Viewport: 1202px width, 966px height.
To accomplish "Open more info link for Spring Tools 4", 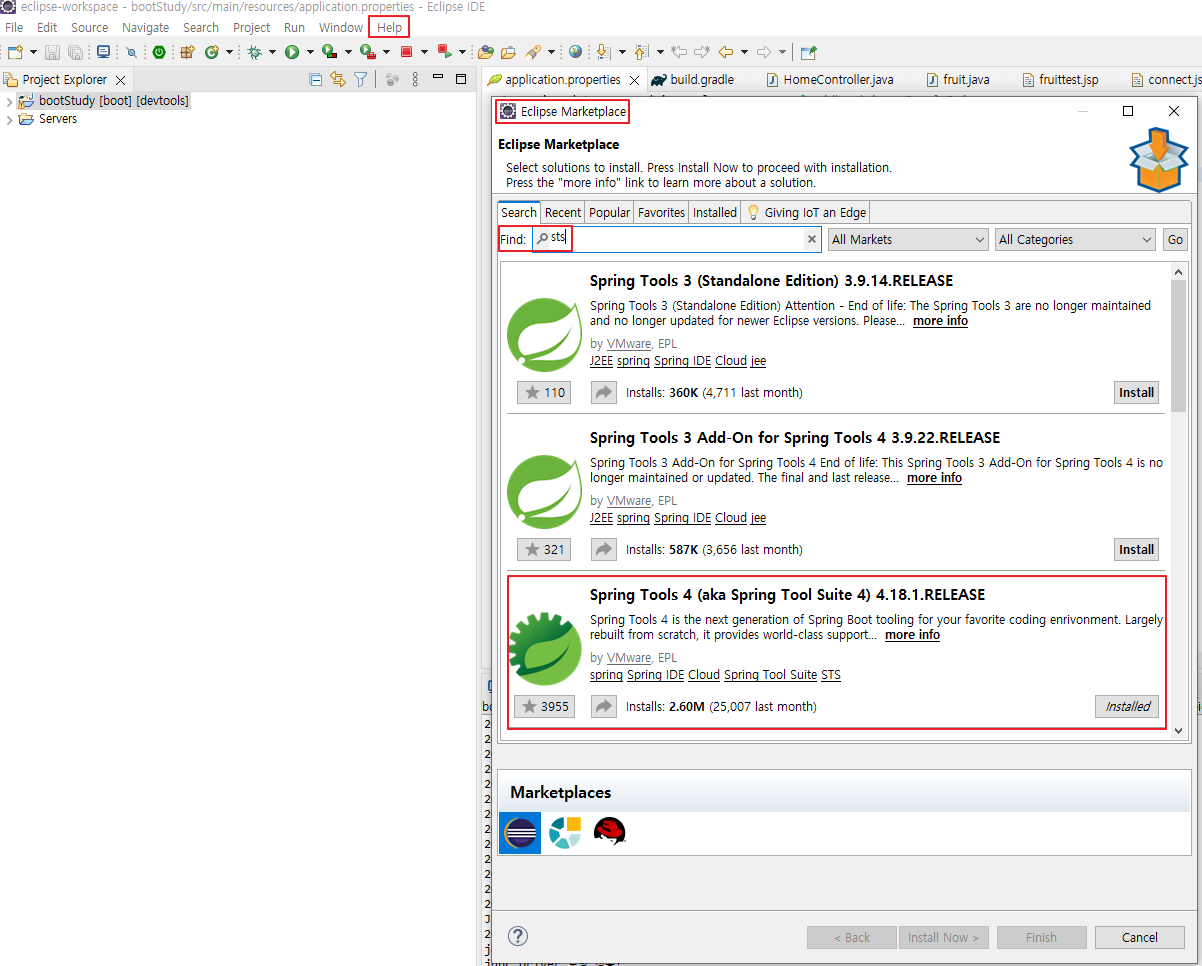I will pos(912,635).
